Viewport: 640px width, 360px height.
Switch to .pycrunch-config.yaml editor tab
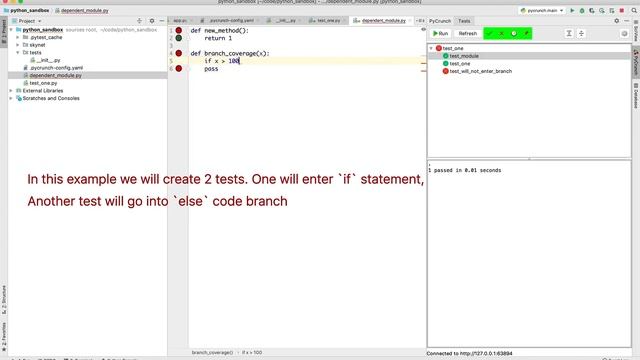(231, 20)
